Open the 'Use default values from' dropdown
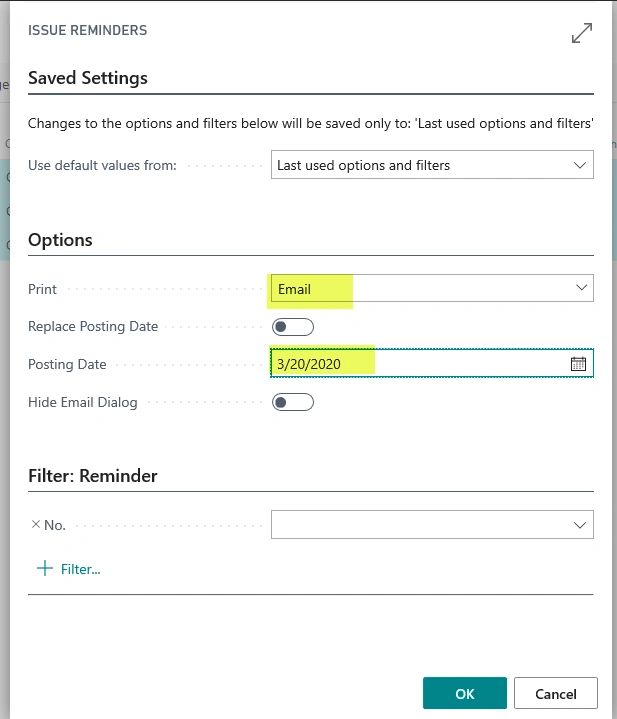617x719 pixels. [x=432, y=165]
